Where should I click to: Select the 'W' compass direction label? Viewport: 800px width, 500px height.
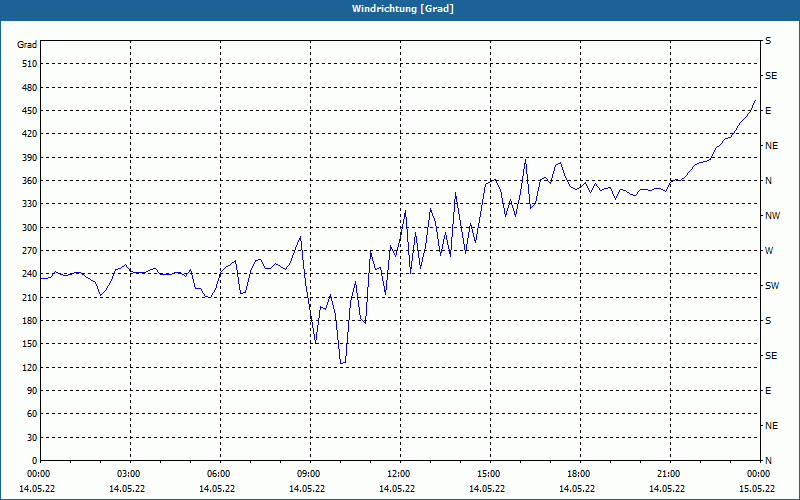click(769, 251)
